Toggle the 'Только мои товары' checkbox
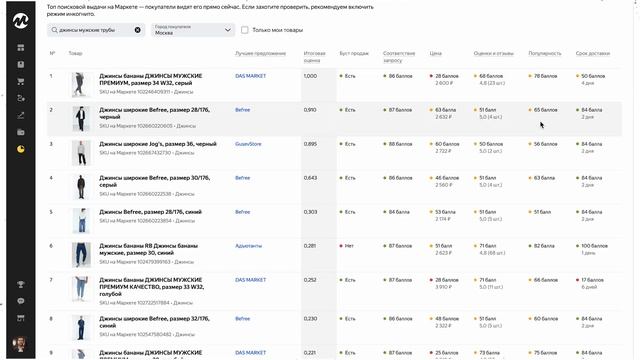The height and width of the screenshot is (360, 640). (244, 30)
